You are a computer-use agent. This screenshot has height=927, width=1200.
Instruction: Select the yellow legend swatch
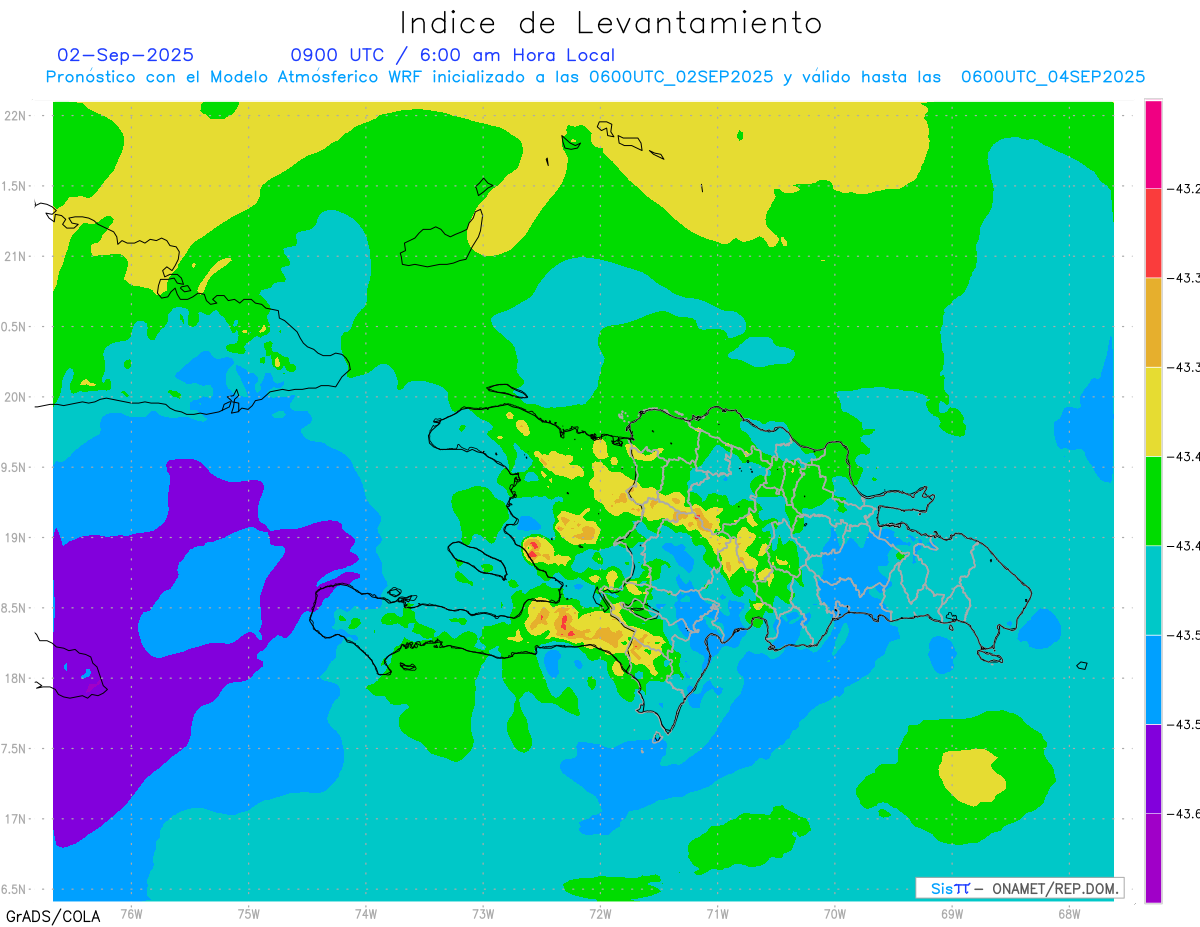tap(1153, 411)
